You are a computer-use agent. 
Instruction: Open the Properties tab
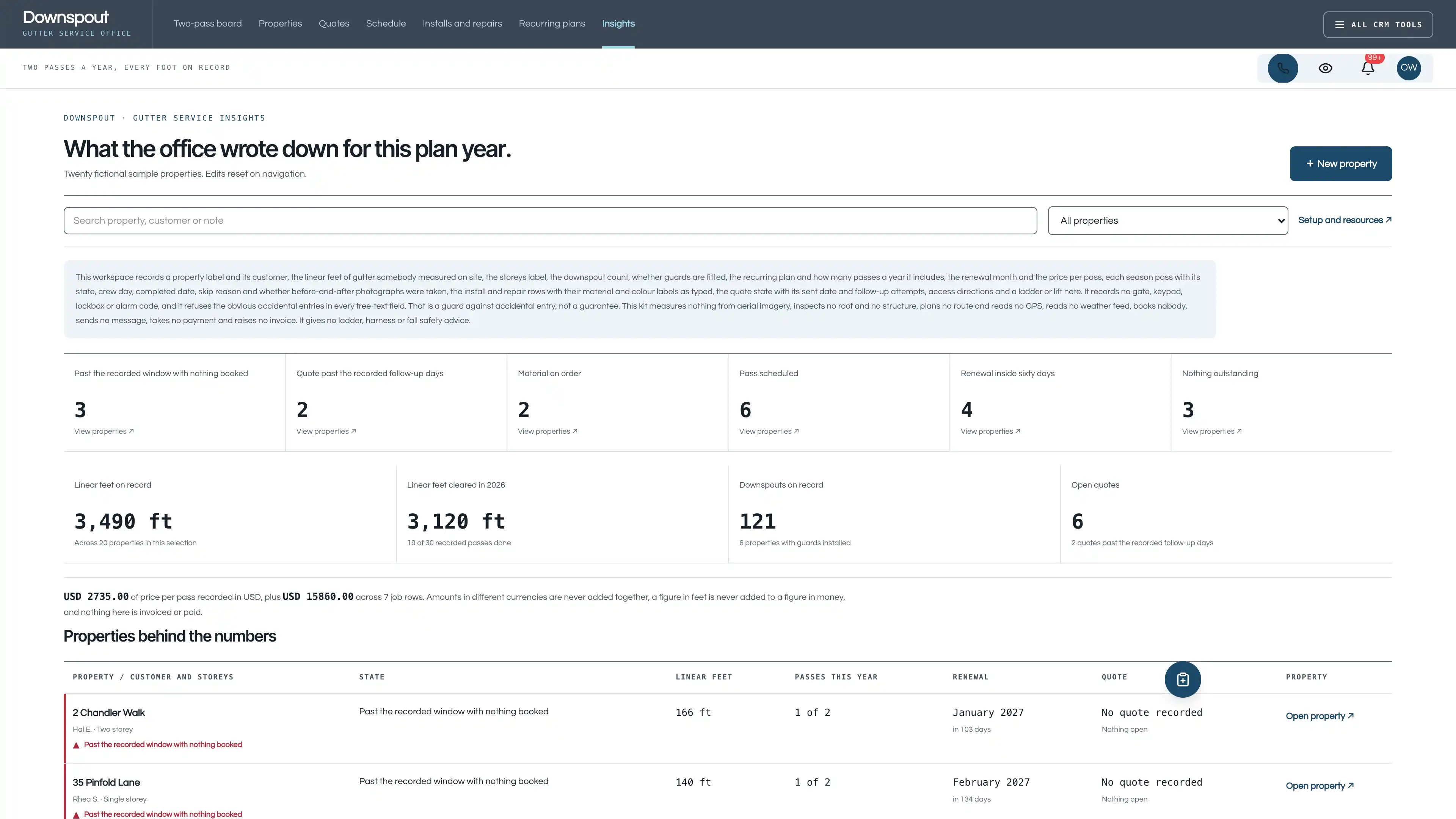(x=280, y=24)
